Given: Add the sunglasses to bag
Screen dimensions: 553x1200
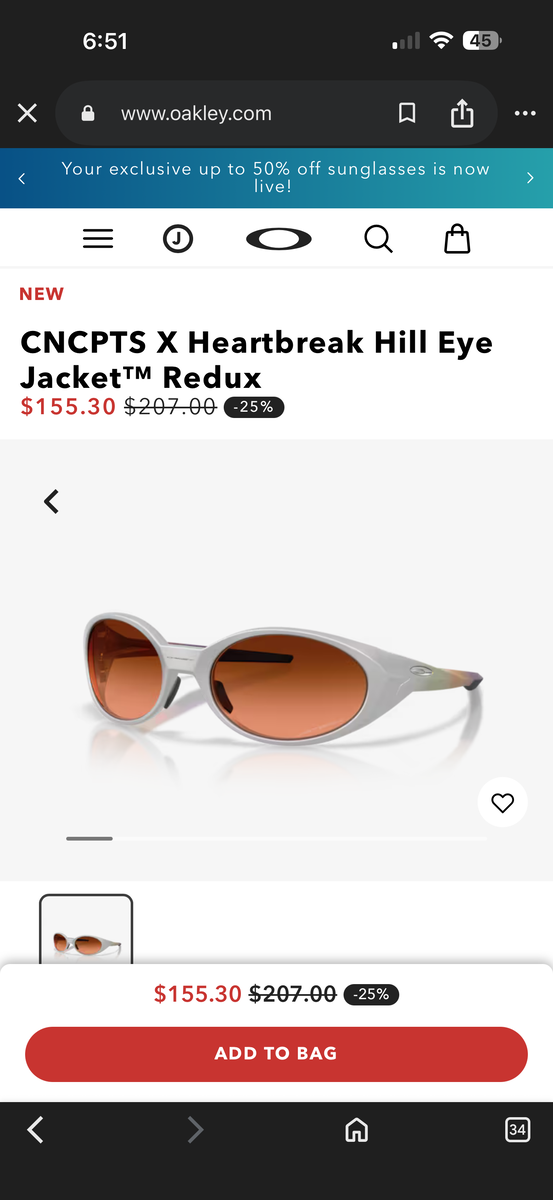Looking at the screenshot, I should (x=276, y=1054).
